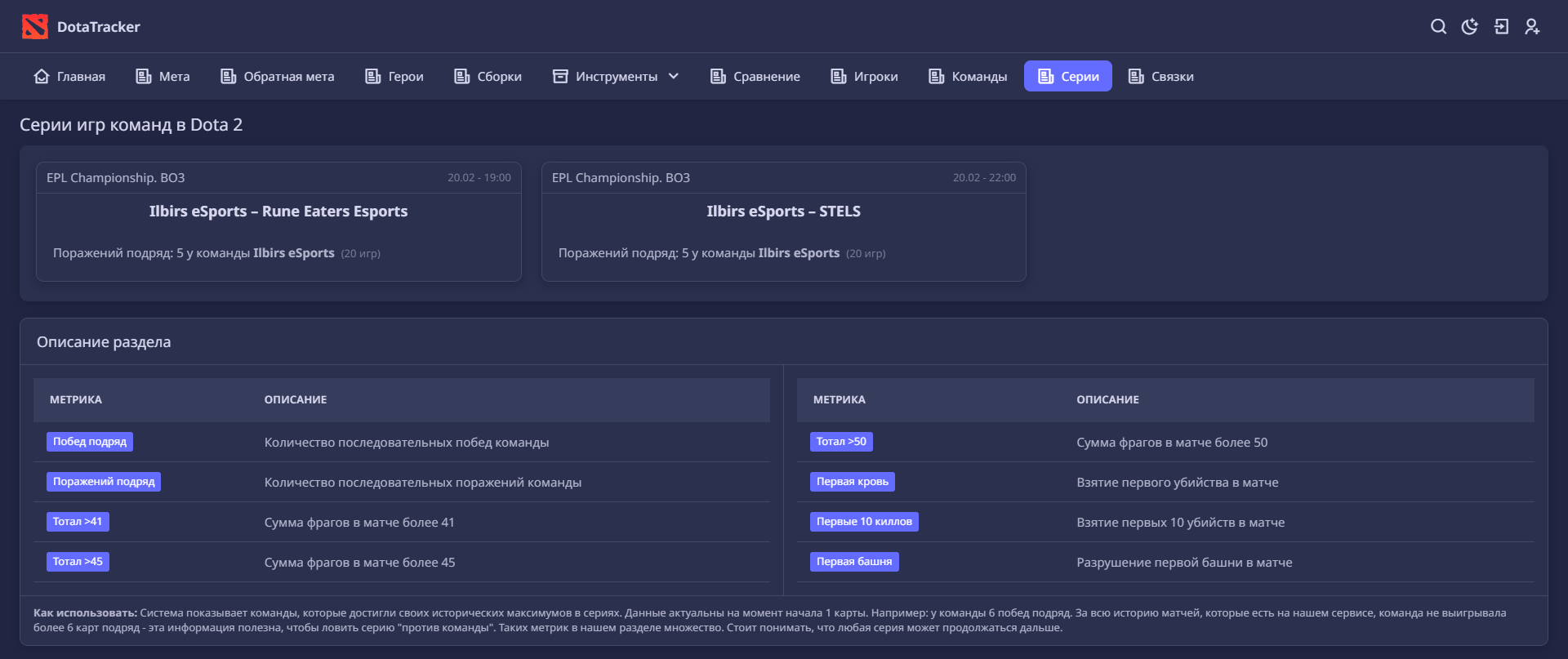The width and height of the screenshot is (1568, 659).
Task: Click the icon beside Сравнение
Action: (x=719, y=76)
